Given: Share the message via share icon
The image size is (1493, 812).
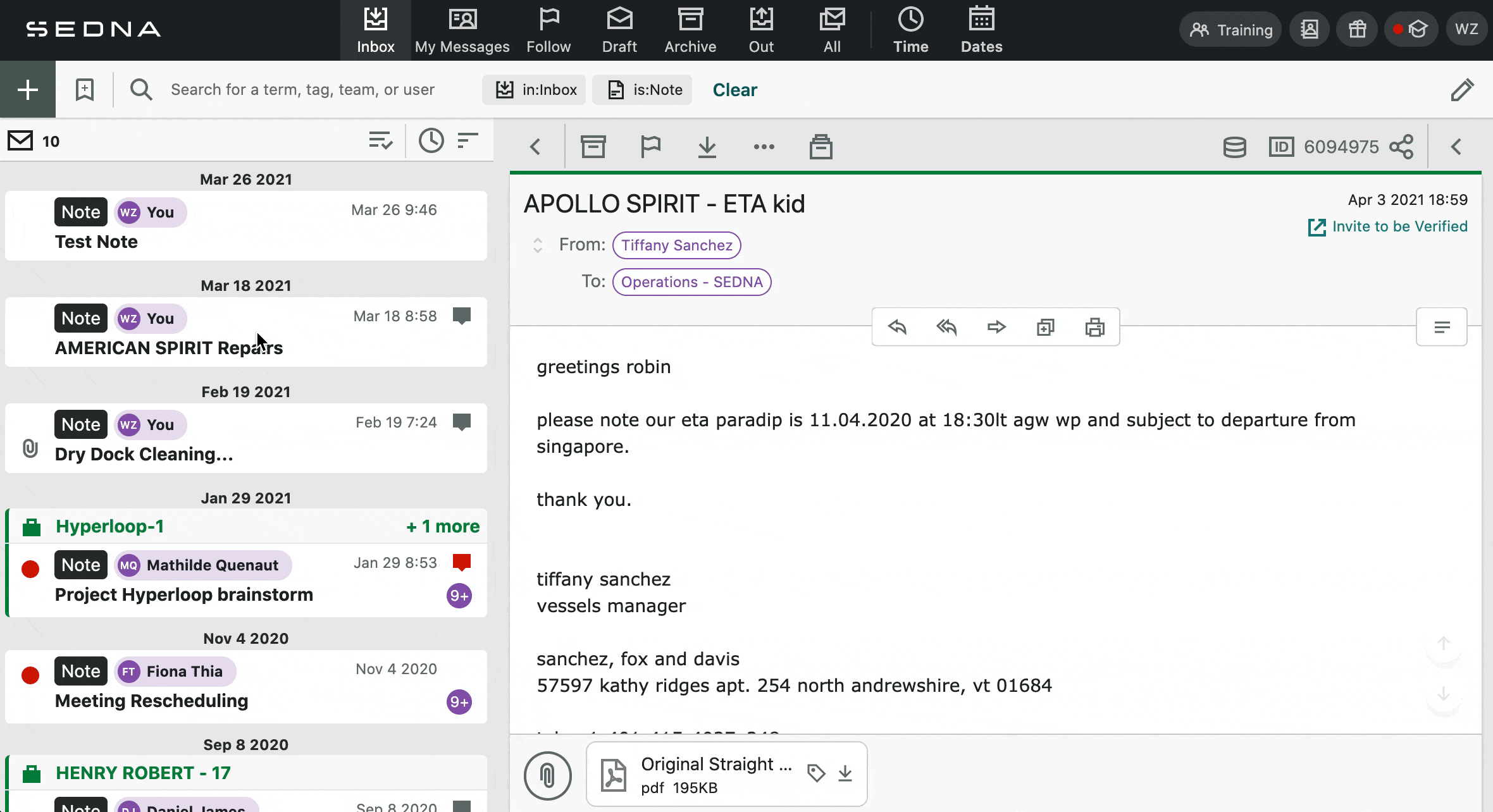Looking at the screenshot, I should pyautogui.click(x=1401, y=147).
